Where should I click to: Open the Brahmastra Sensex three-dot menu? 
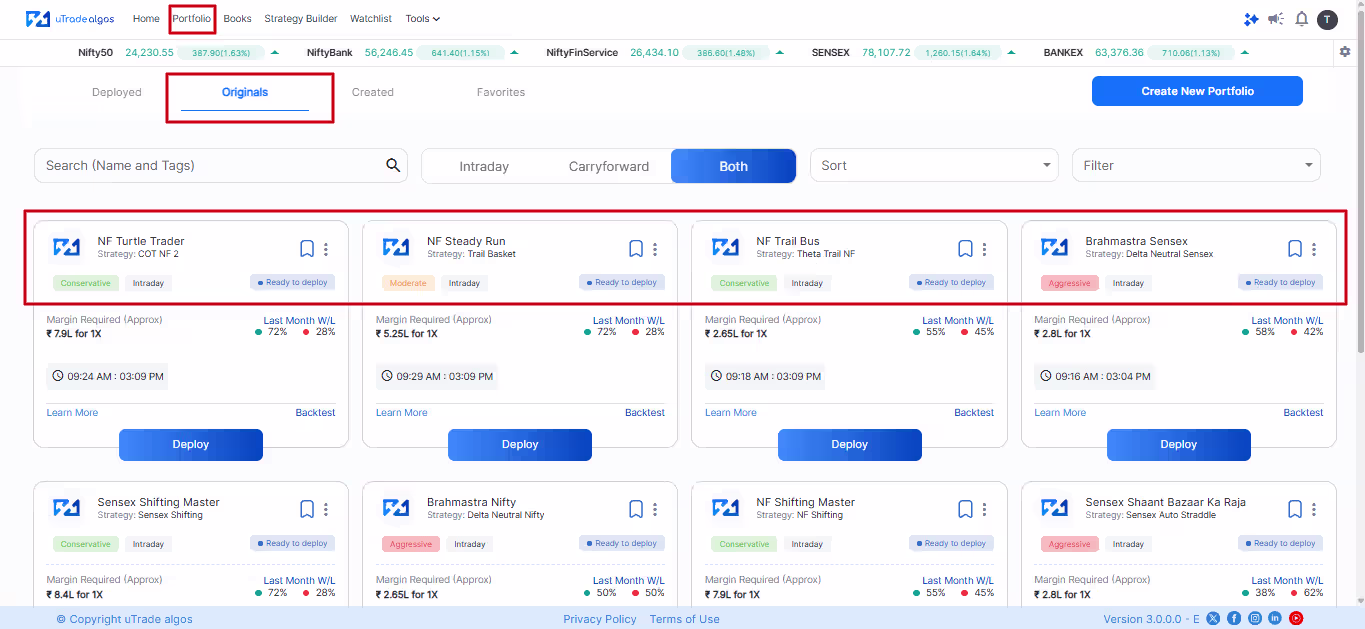click(x=1314, y=249)
